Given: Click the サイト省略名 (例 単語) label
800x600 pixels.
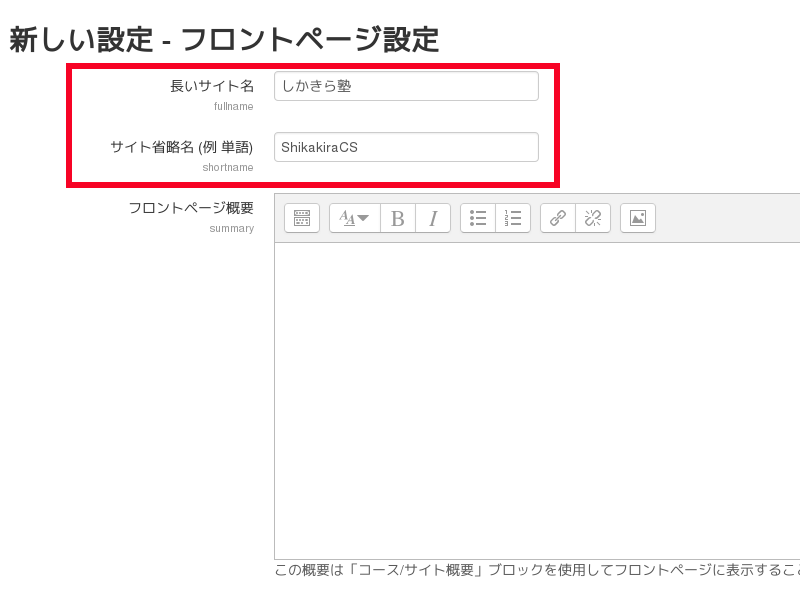Looking at the screenshot, I should [x=182, y=147].
